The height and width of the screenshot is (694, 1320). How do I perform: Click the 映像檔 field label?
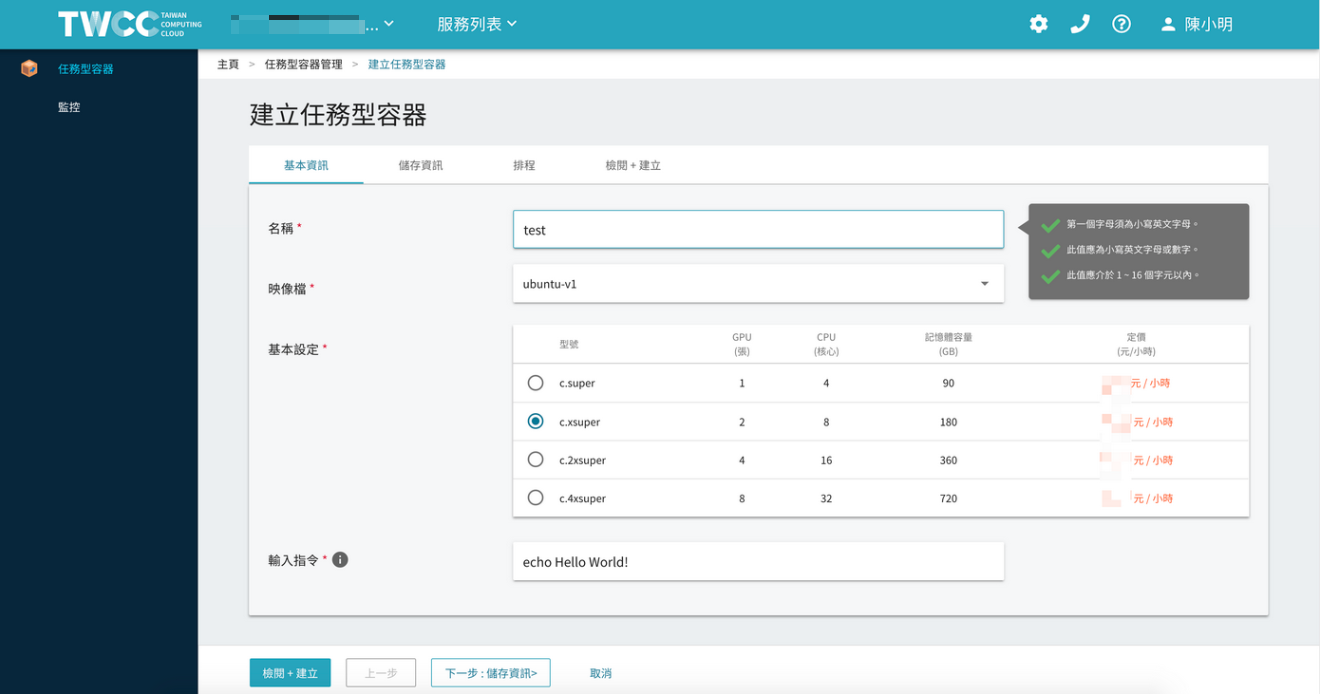pyautogui.click(x=287, y=288)
